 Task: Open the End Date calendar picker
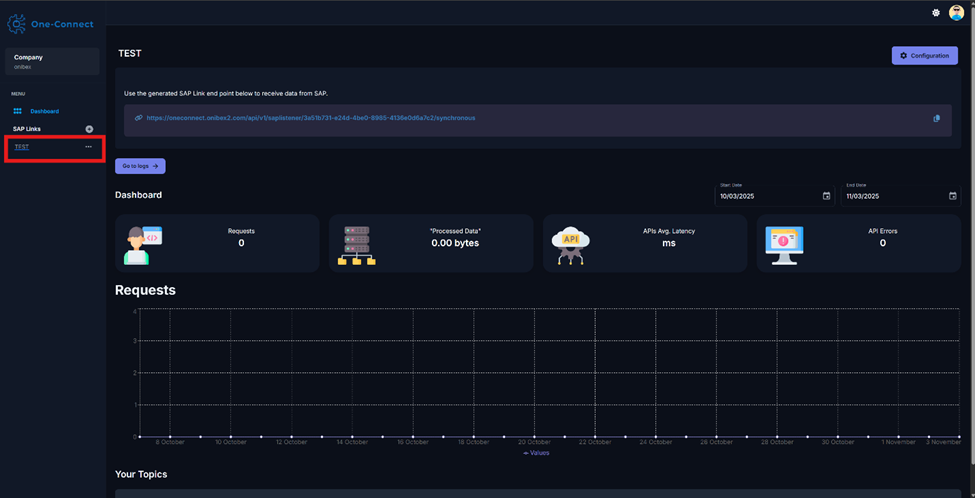[x=952, y=196]
